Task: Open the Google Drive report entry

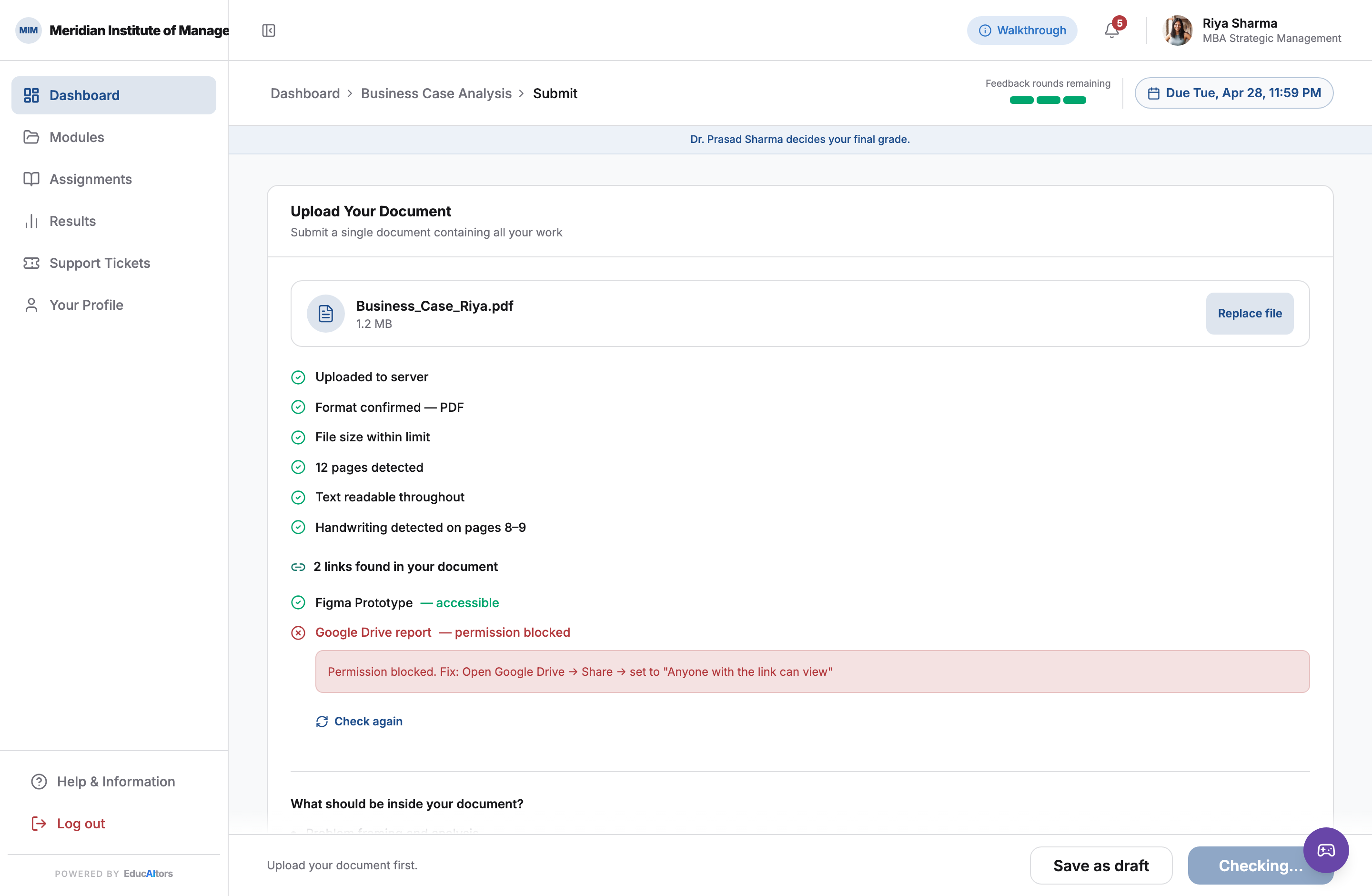Action: click(373, 633)
